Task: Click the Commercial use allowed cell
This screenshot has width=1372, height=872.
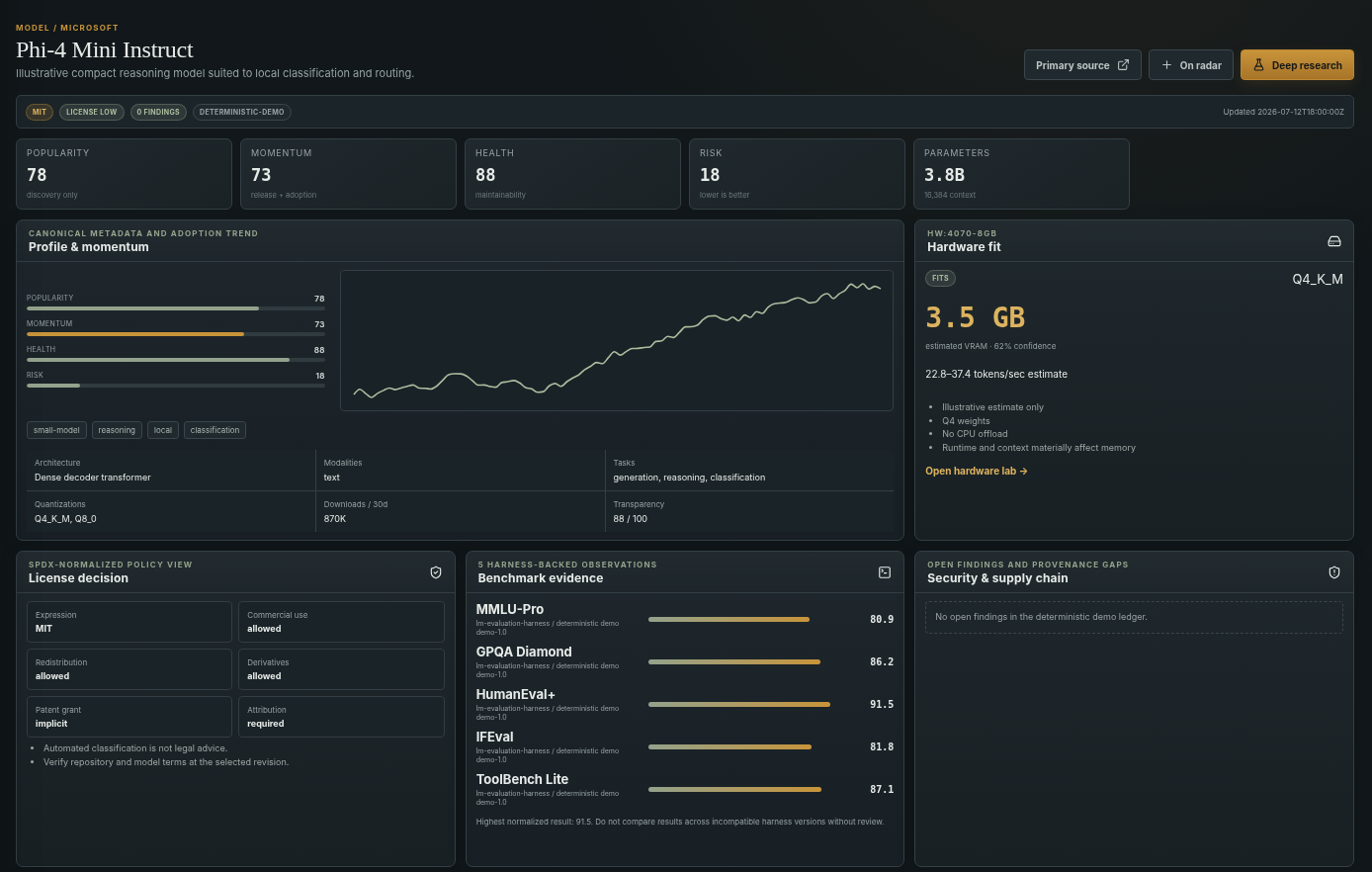Action: (341, 622)
